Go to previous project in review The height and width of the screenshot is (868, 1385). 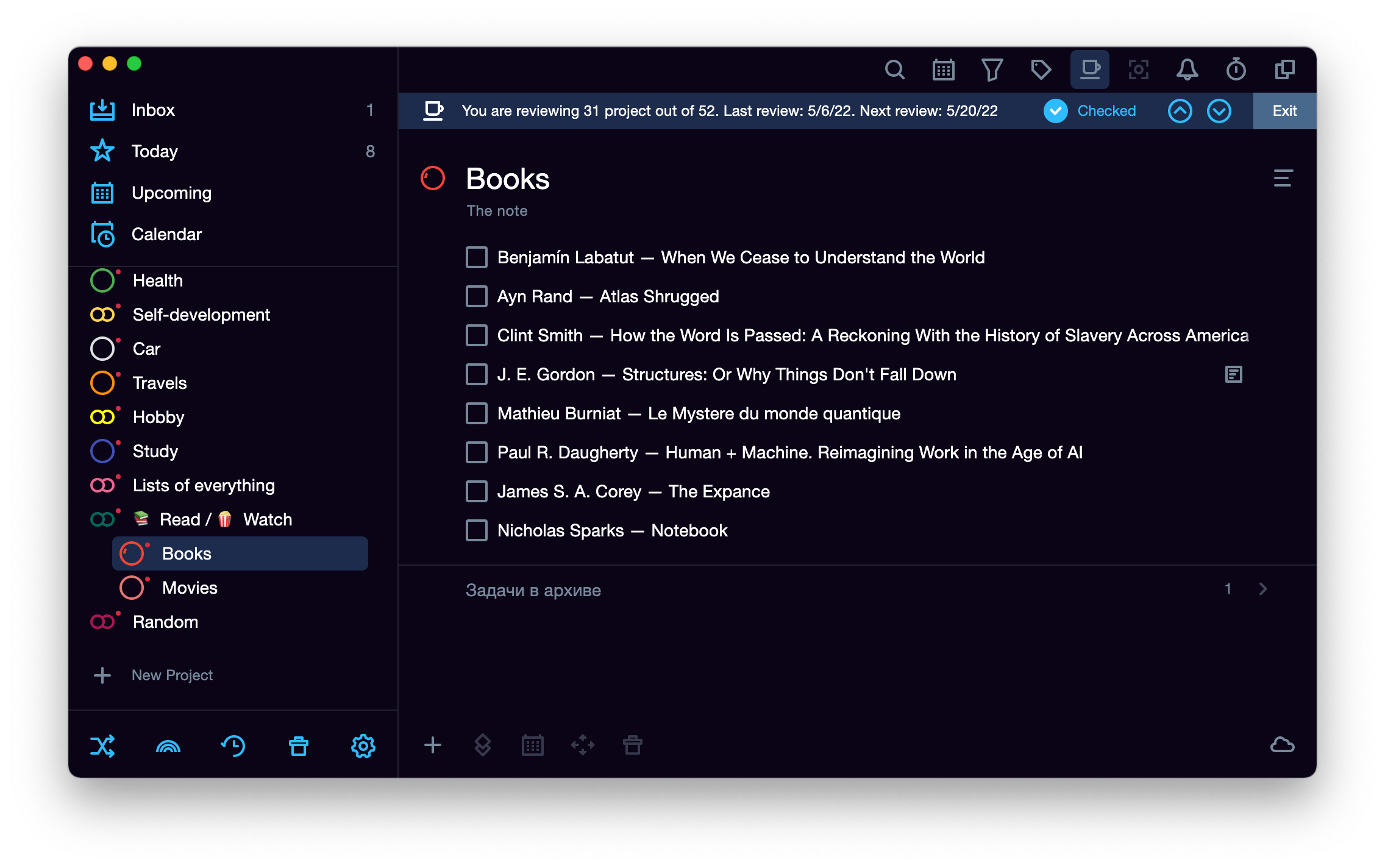[1180, 111]
